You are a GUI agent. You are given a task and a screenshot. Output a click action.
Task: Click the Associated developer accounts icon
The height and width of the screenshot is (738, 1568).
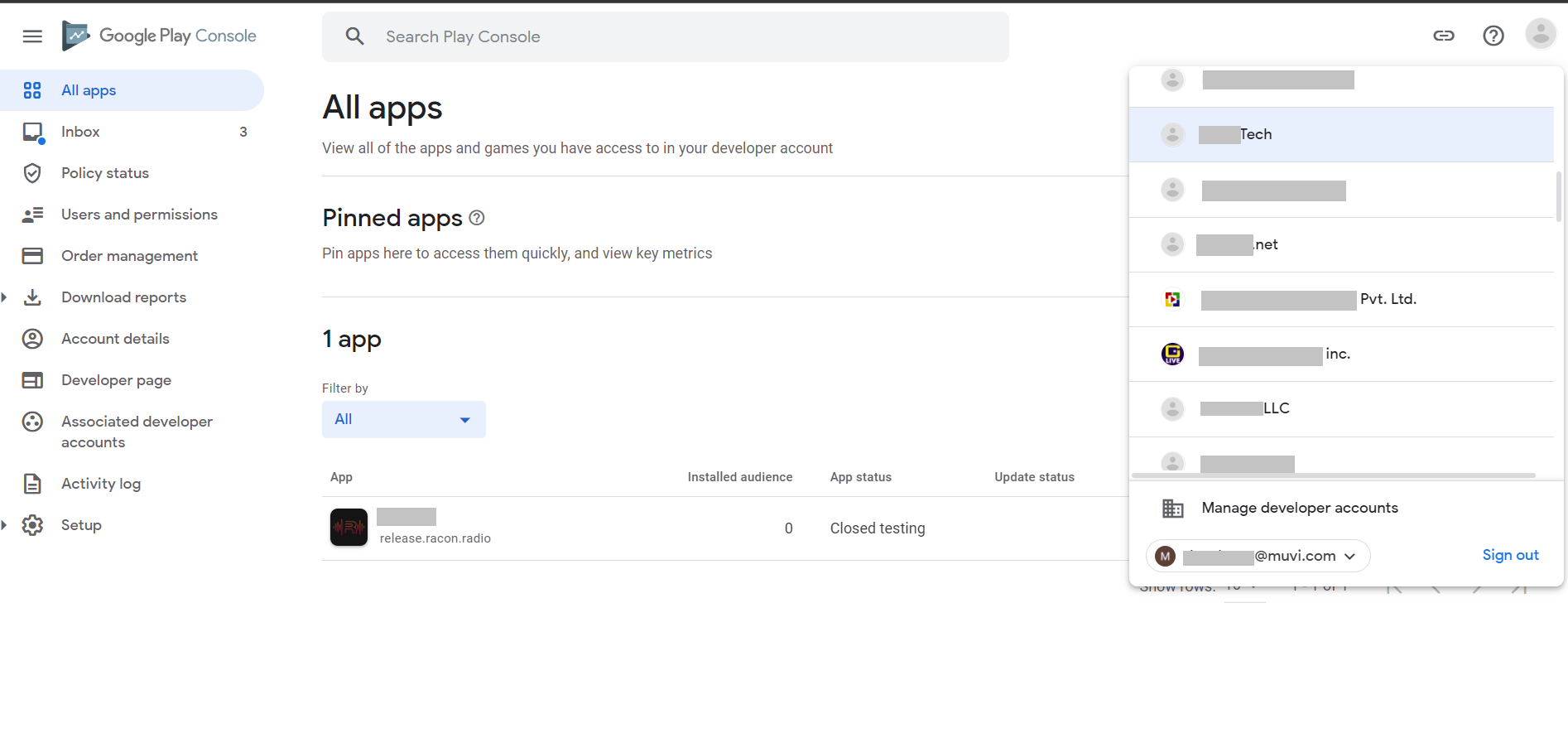(32, 422)
